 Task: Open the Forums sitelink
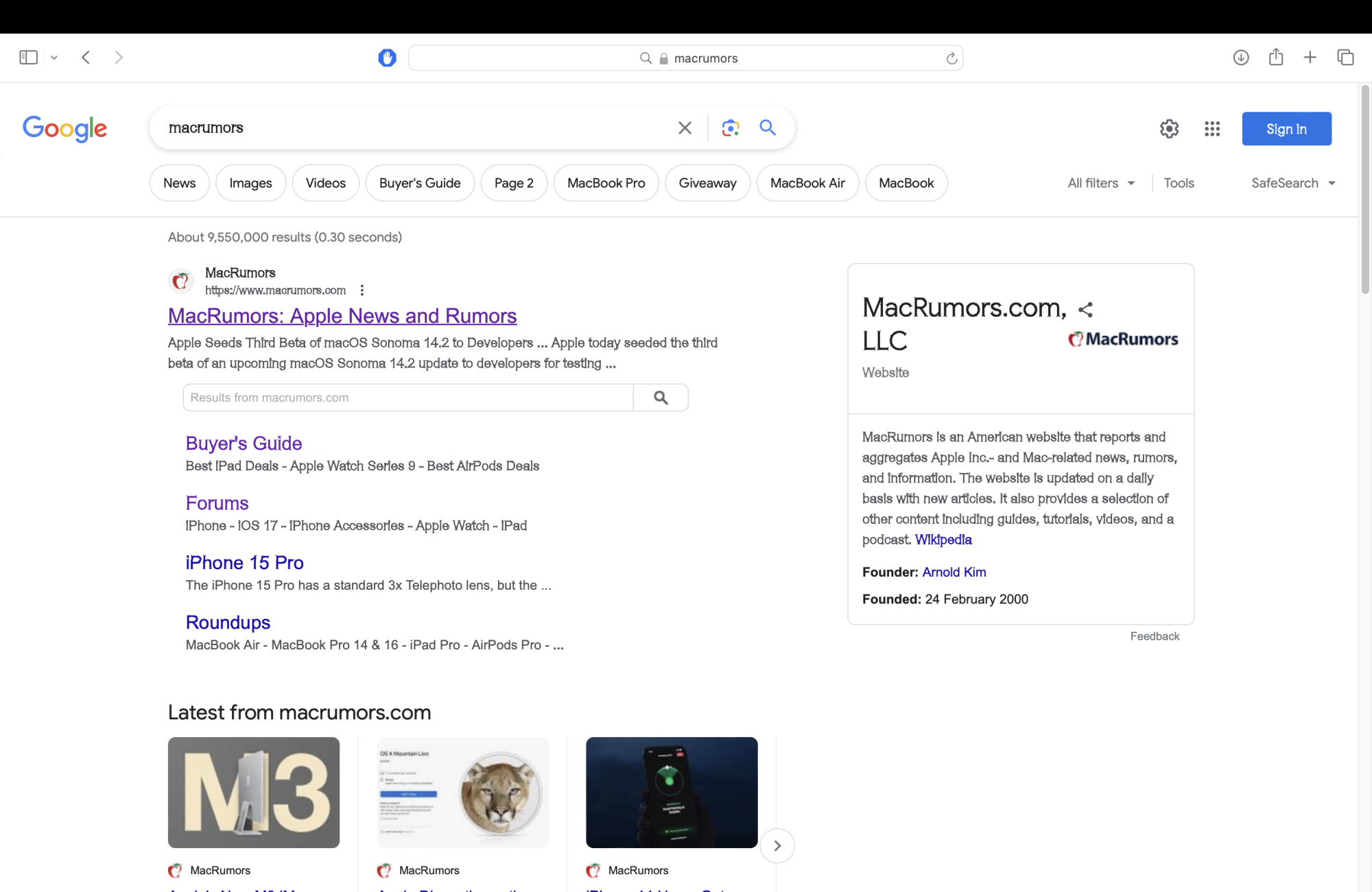pyautogui.click(x=217, y=503)
